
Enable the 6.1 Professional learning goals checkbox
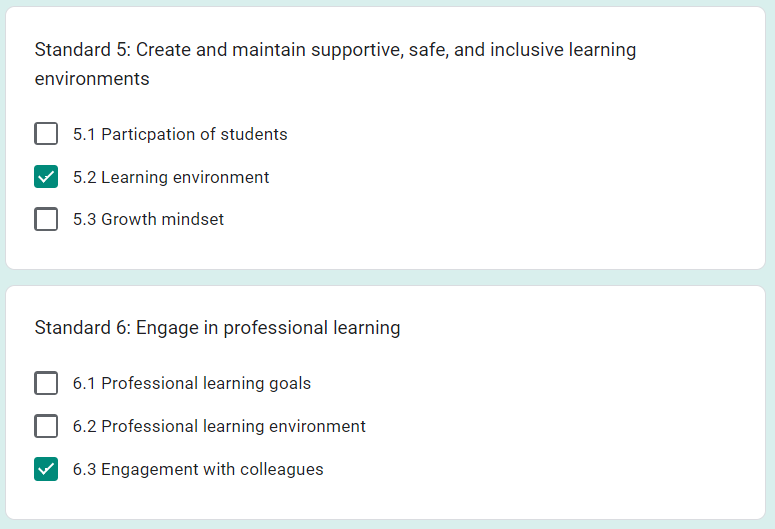click(46, 383)
